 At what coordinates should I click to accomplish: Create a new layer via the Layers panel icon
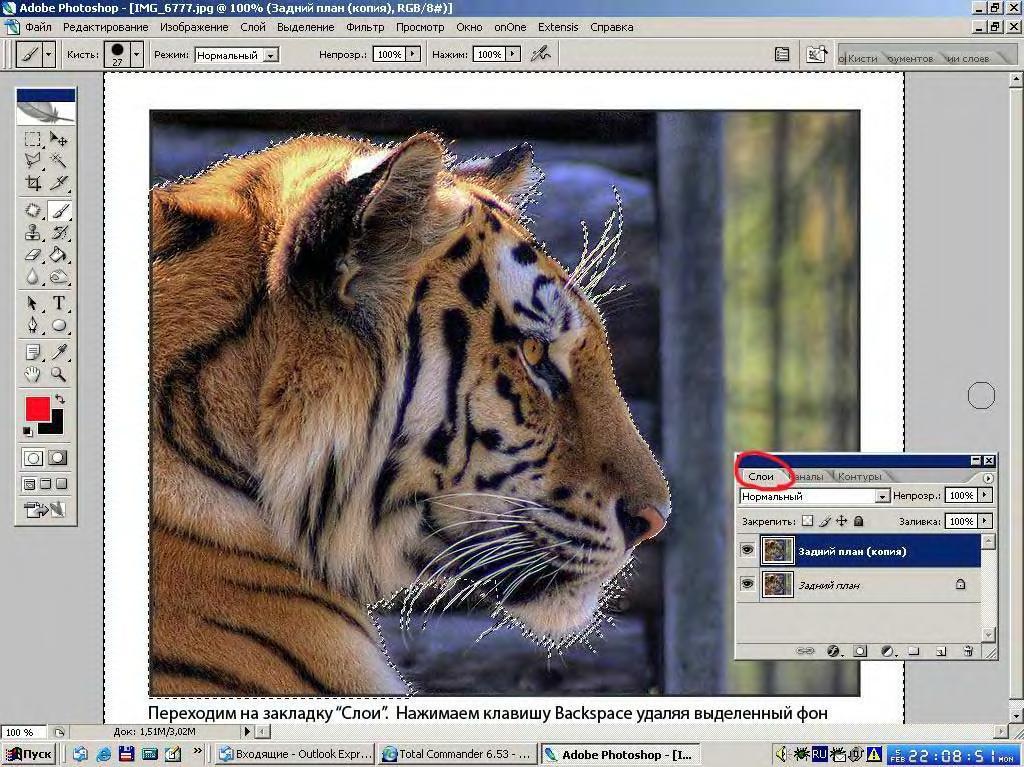[941, 651]
